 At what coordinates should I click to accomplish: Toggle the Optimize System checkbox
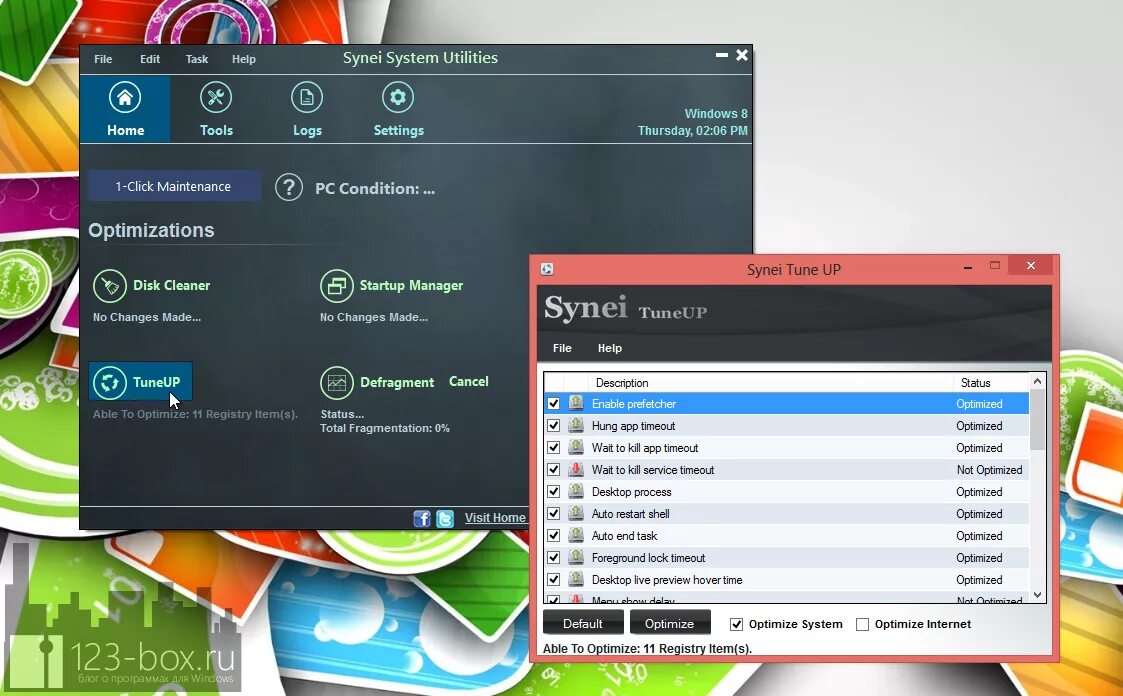[736, 624]
